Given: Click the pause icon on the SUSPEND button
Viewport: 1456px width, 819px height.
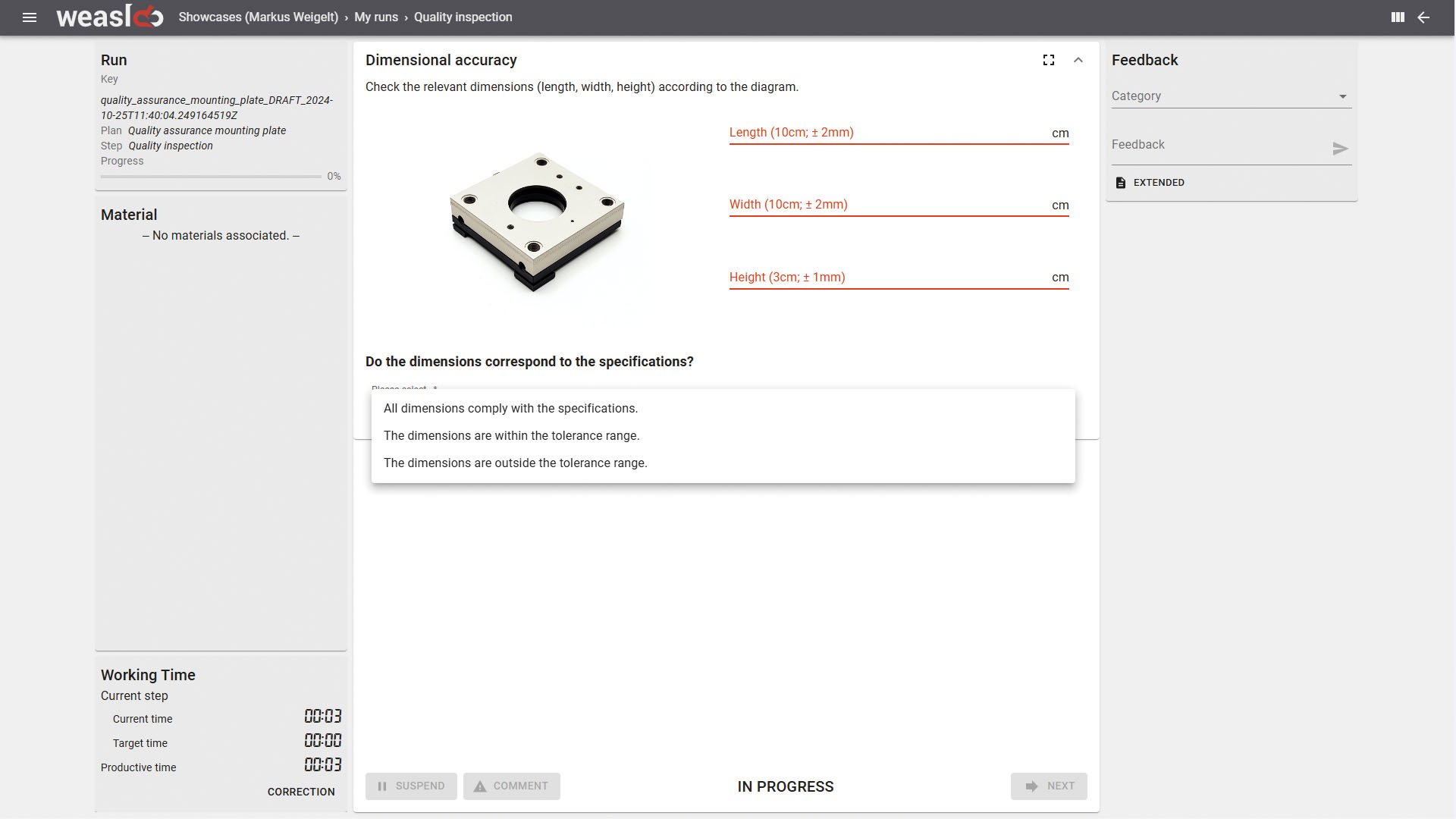Looking at the screenshot, I should (382, 786).
